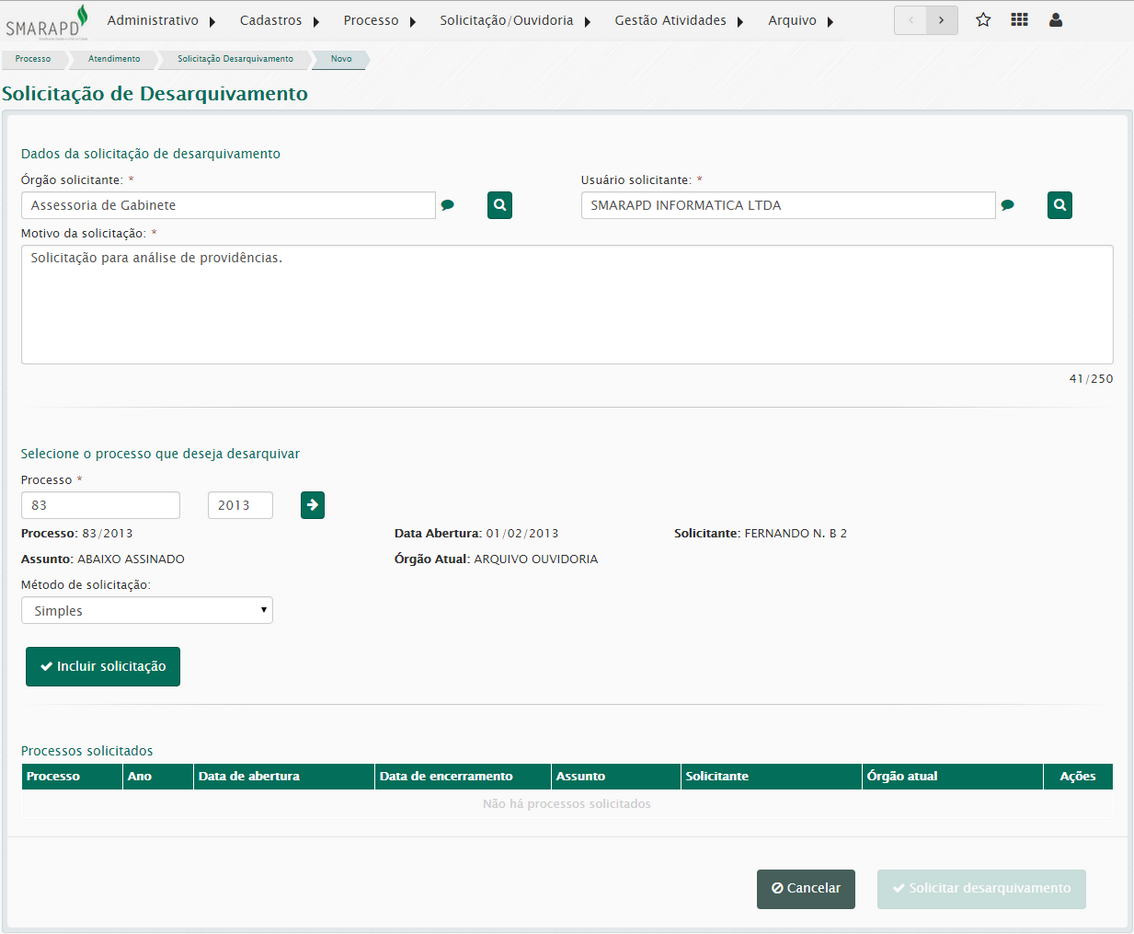Open favorites star icon in header
The width and height of the screenshot is (1134, 934).
pos(983,20)
